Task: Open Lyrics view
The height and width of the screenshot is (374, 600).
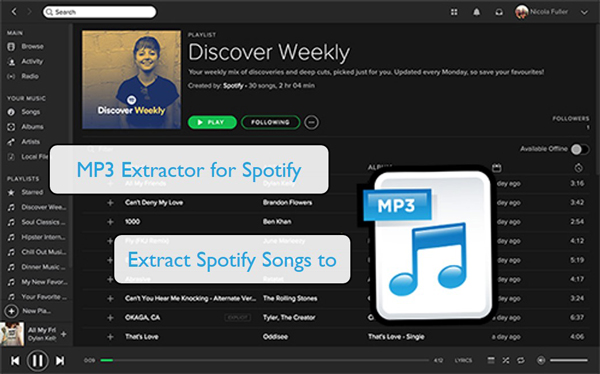Action: pos(463,360)
